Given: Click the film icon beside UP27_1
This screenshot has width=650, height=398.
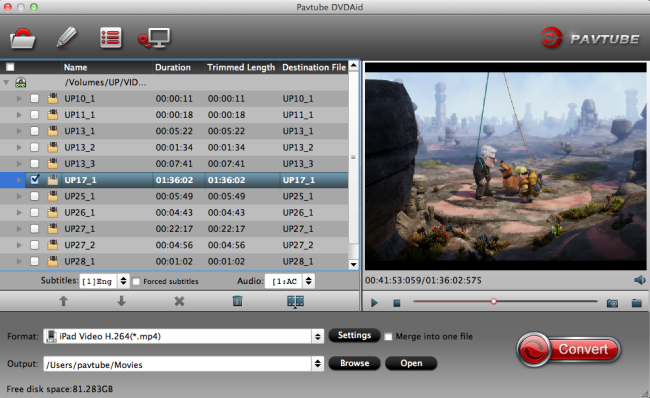Looking at the screenshot, I should pos(53,228).
